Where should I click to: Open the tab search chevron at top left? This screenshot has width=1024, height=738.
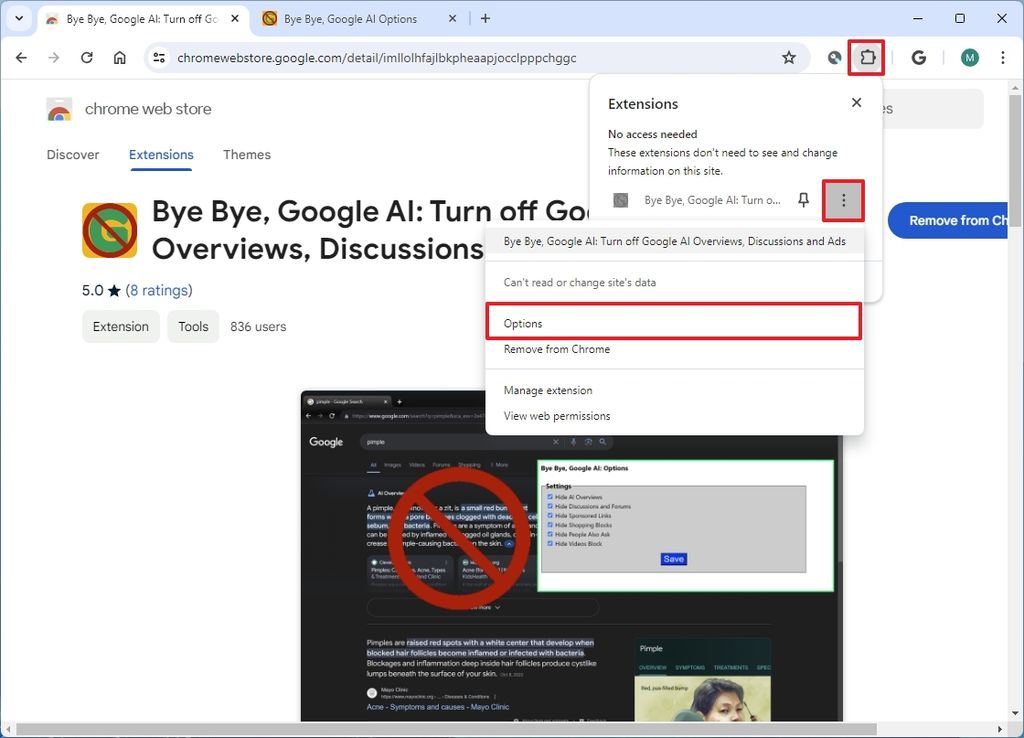18,18
